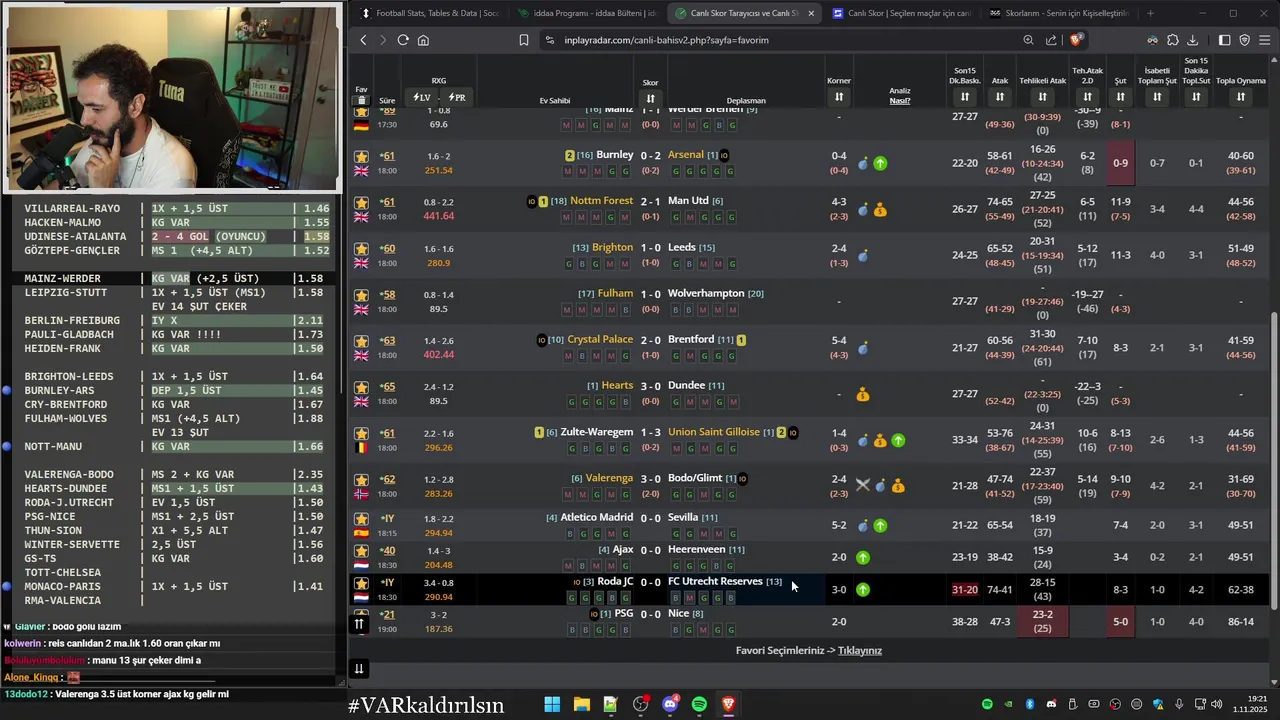Click IO badge next to Union Saint Gilloise
This screenshot has height=720, width=1280.
pos(793,432)
